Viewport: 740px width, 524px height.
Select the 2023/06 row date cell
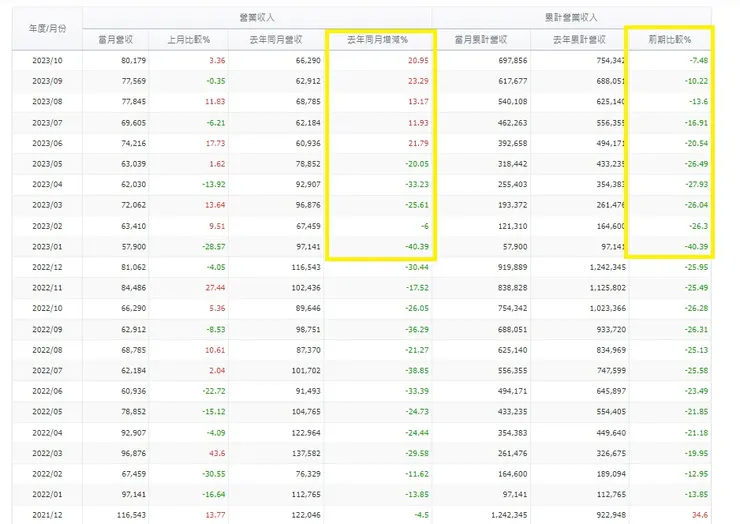coord(47,143)
